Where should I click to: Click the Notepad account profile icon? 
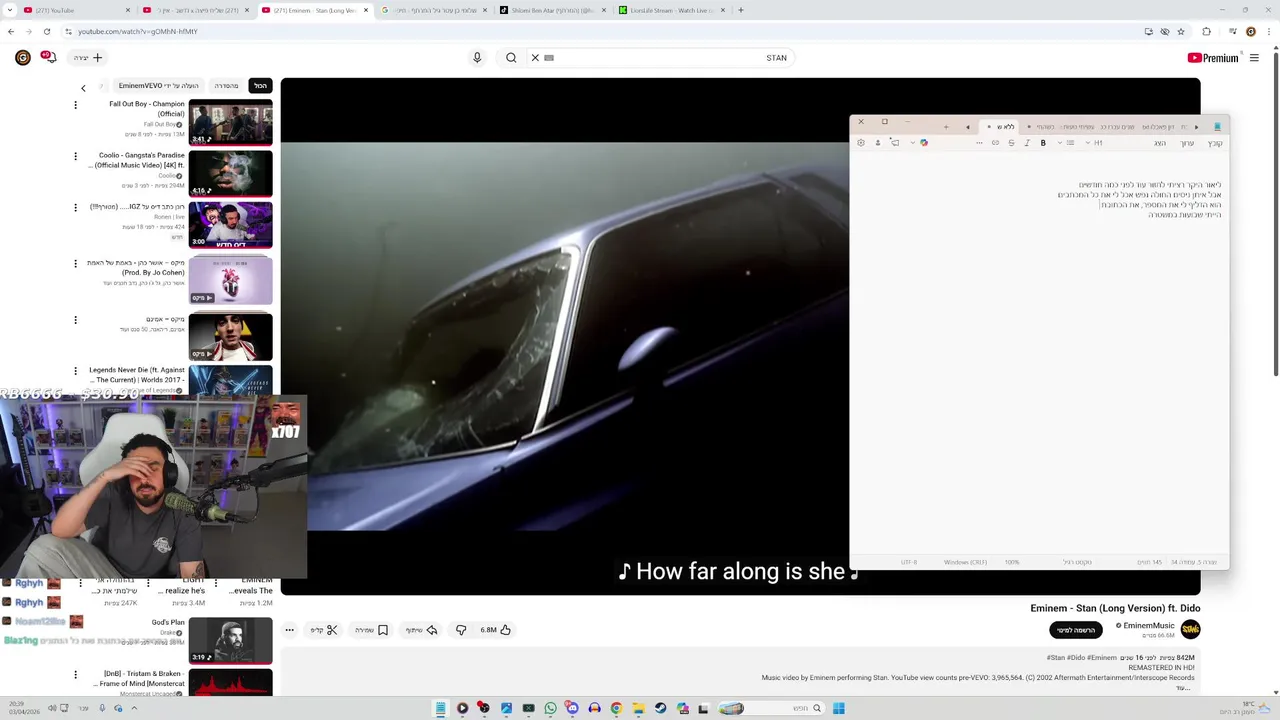878,143
